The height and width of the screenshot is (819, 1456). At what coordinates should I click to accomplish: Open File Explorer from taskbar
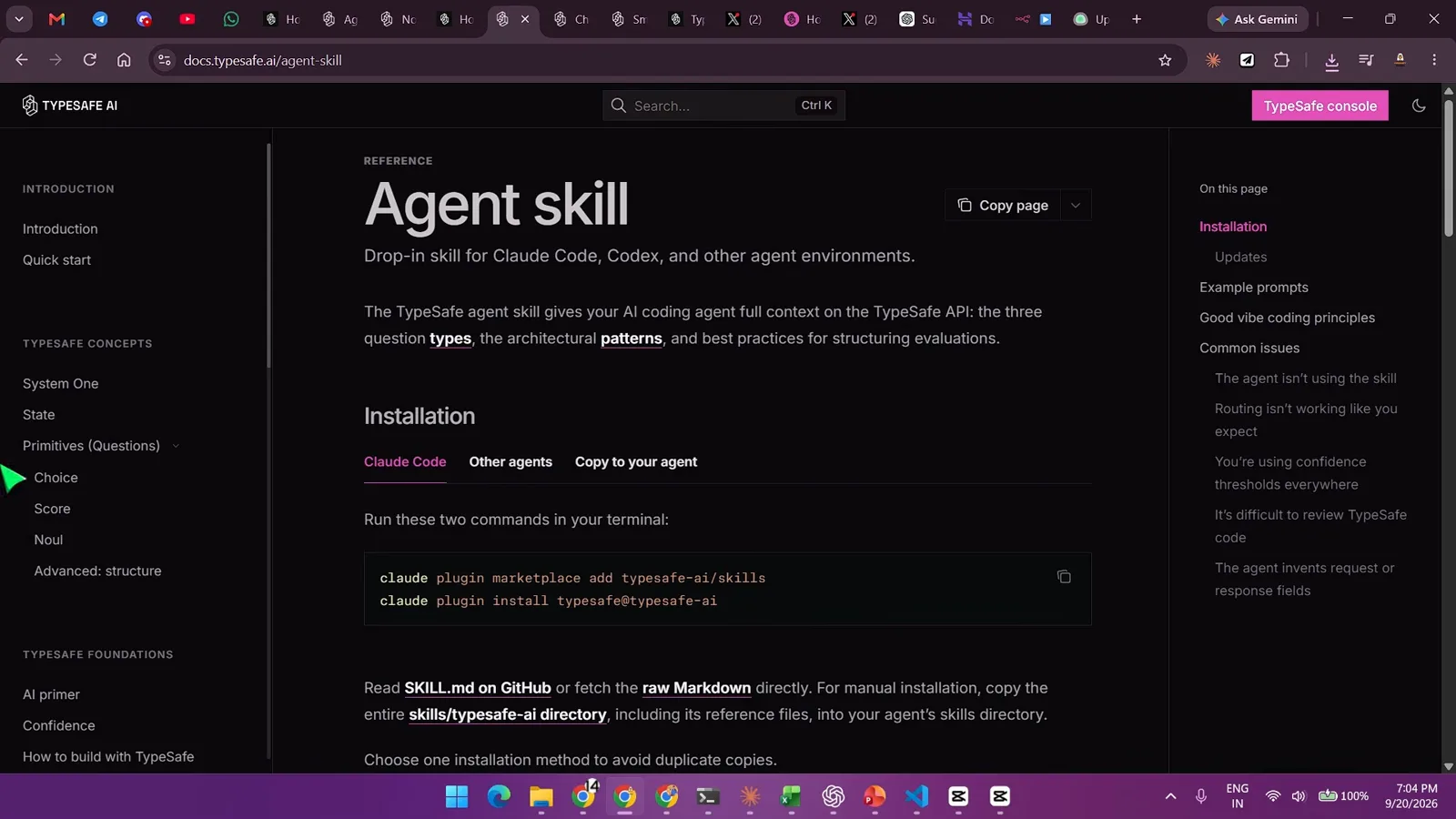(x=541, y=797)
